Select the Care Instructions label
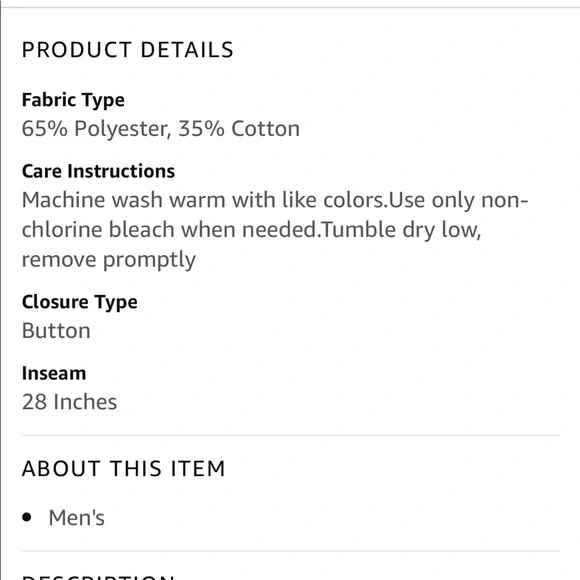The width and height of the screenshot is (580, 580). (98, 171)
